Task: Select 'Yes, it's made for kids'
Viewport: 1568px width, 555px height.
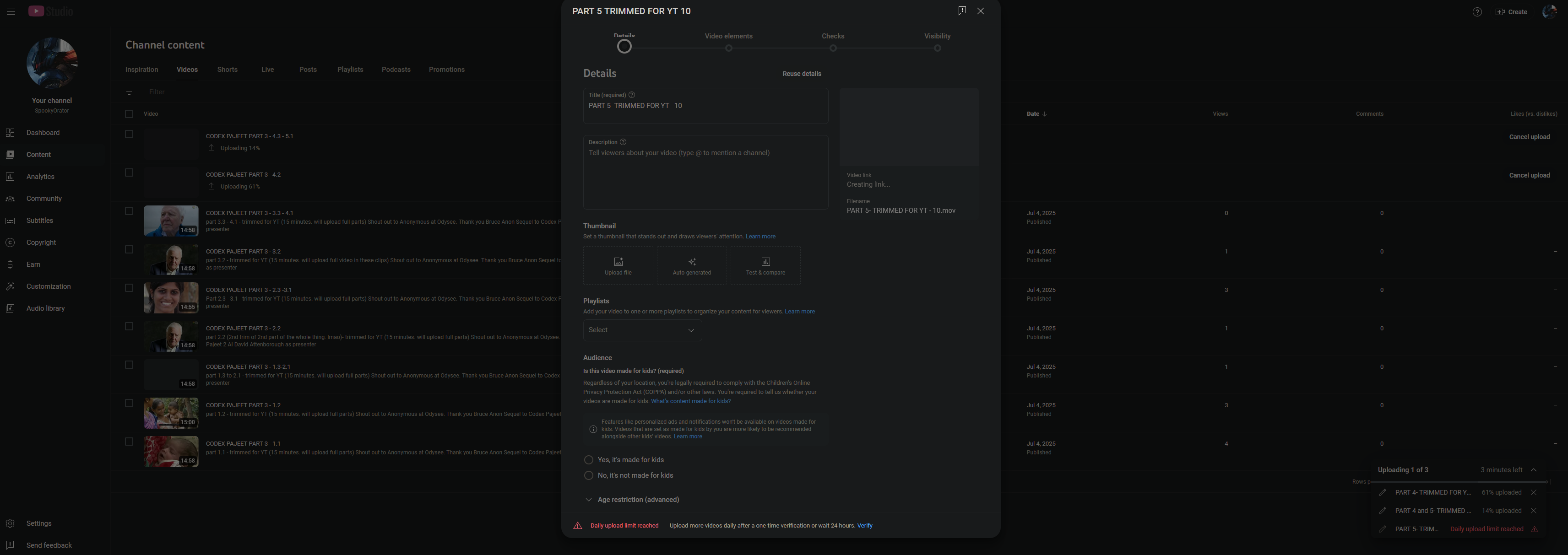Action: click(x=589, y=460)
